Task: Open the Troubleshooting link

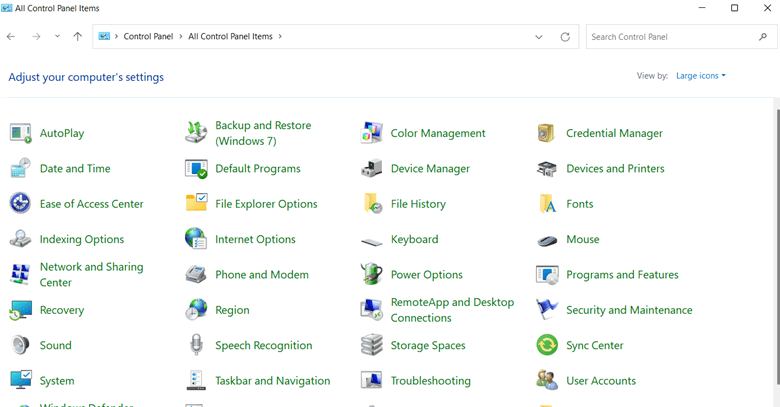Action: click(430, 381)
